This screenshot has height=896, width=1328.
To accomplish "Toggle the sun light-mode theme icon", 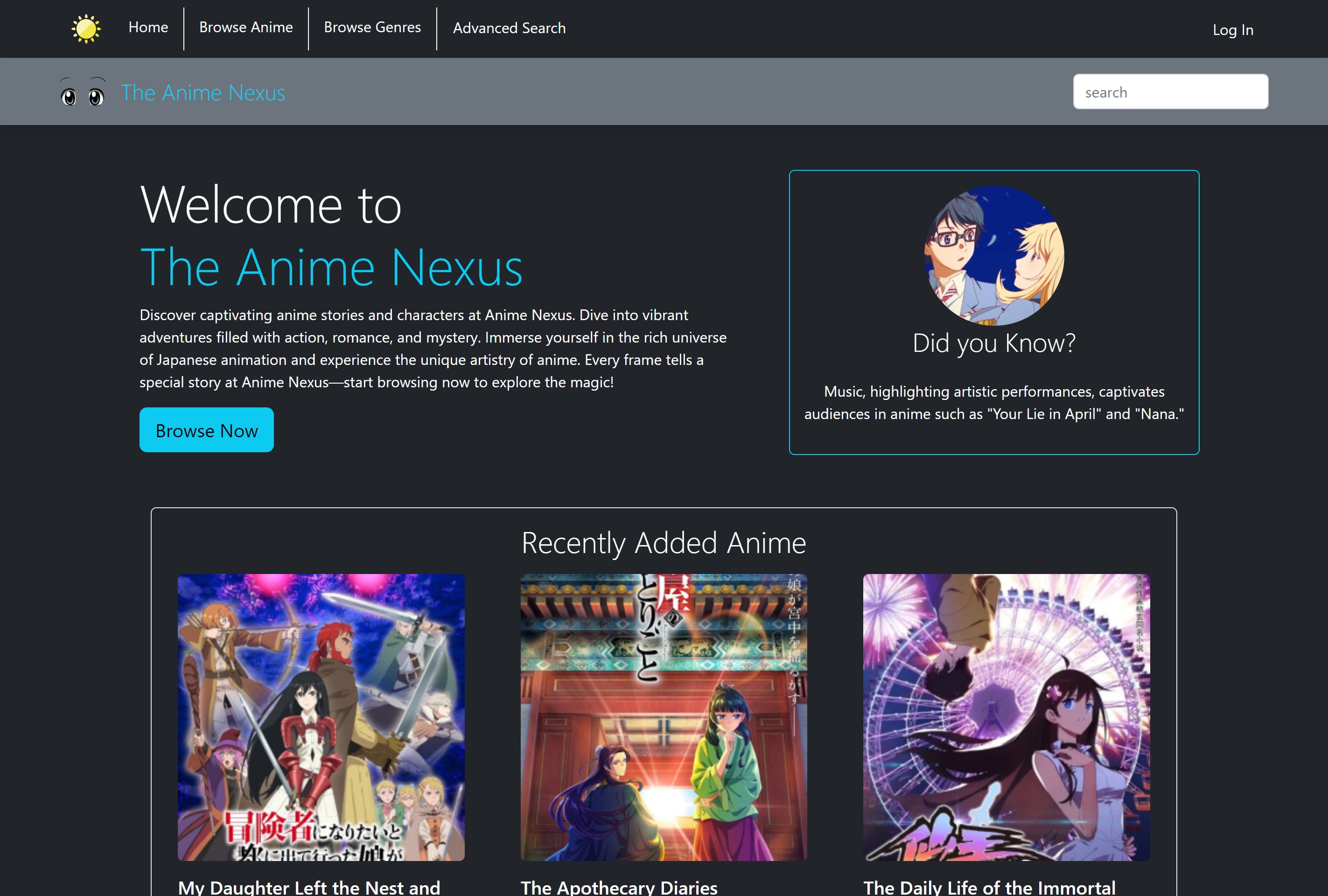I will click(86, 28).
